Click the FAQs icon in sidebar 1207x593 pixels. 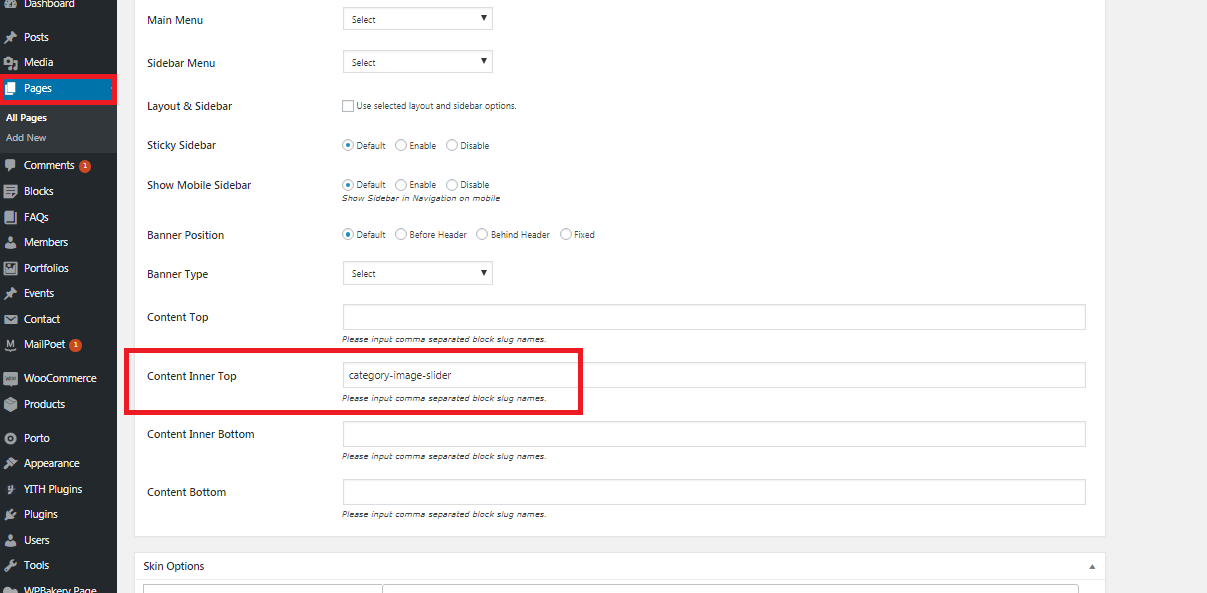click(11, 217)
